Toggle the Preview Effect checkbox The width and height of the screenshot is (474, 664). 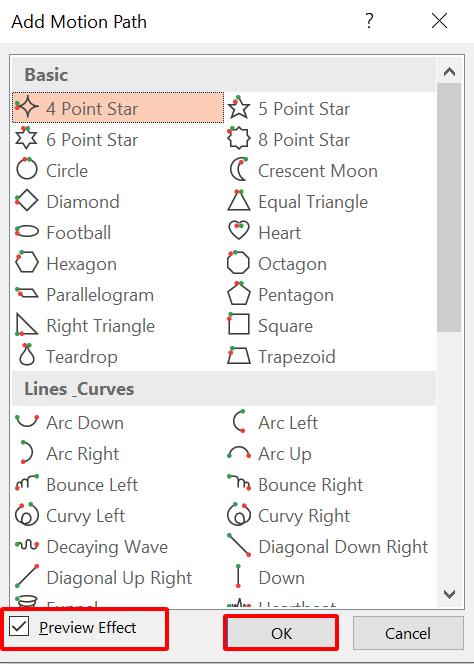click(19, 627)
